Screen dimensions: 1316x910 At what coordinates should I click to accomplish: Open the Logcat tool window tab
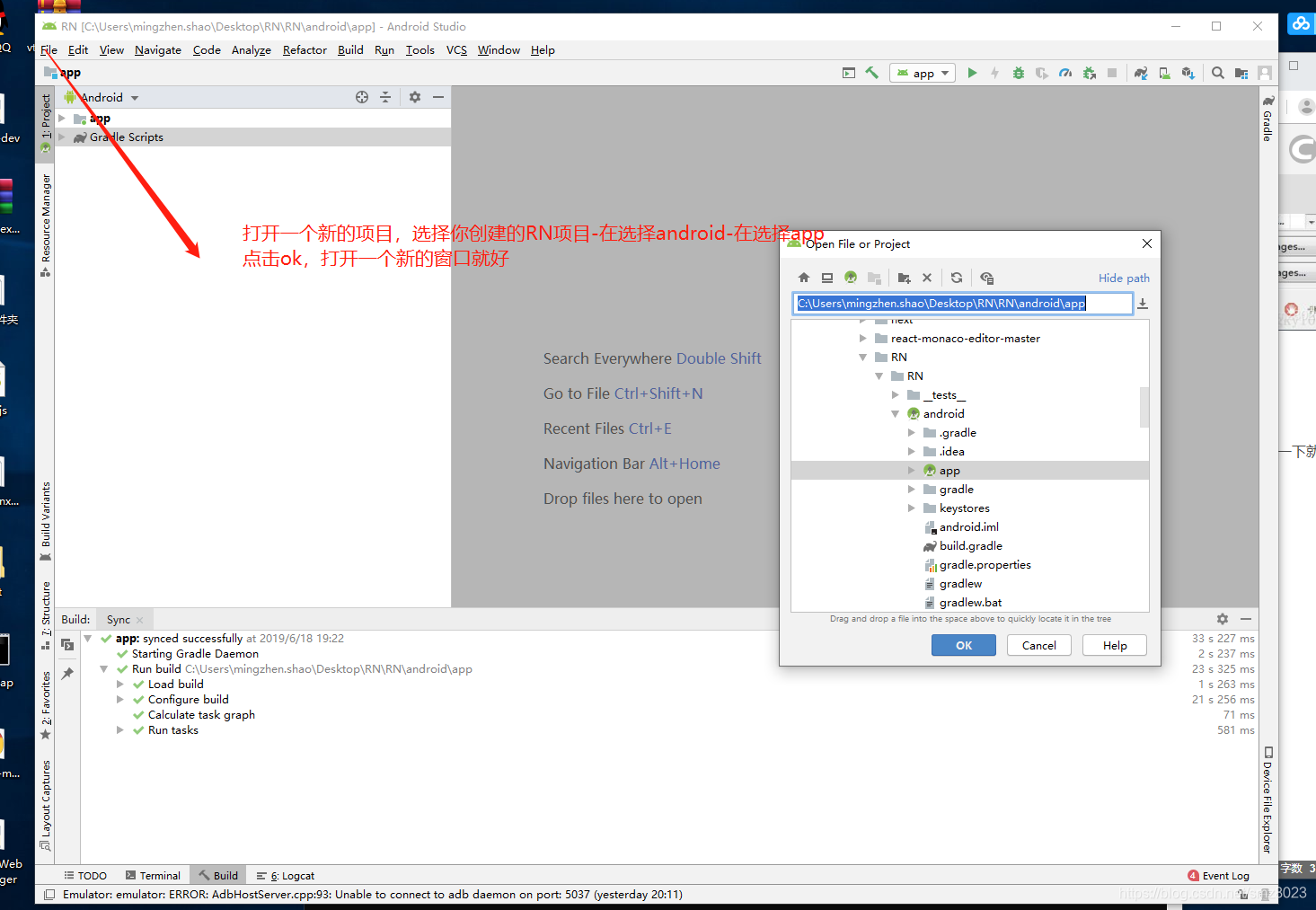(286, 876)
